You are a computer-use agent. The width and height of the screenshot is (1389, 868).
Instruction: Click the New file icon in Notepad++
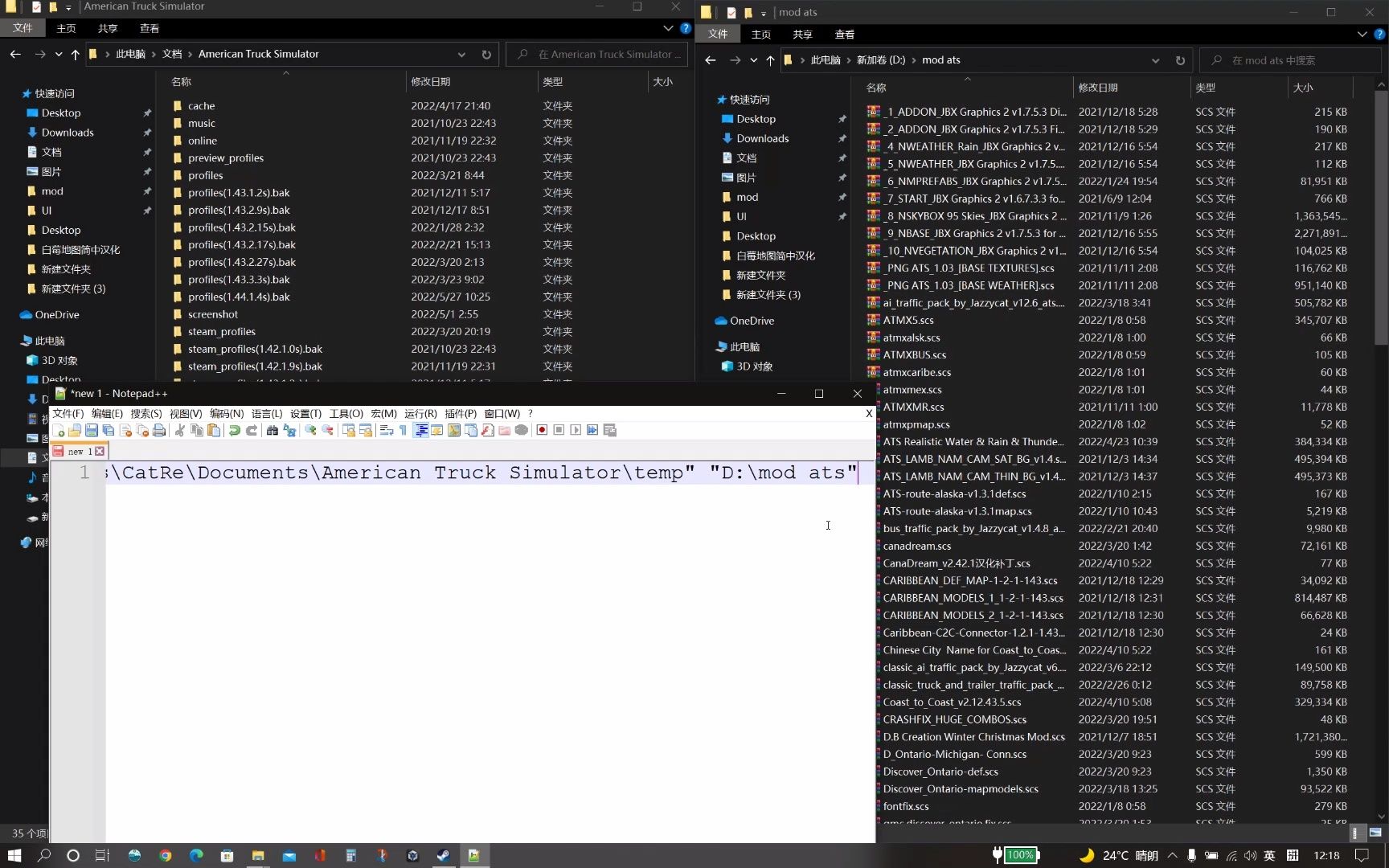point(58,430)
